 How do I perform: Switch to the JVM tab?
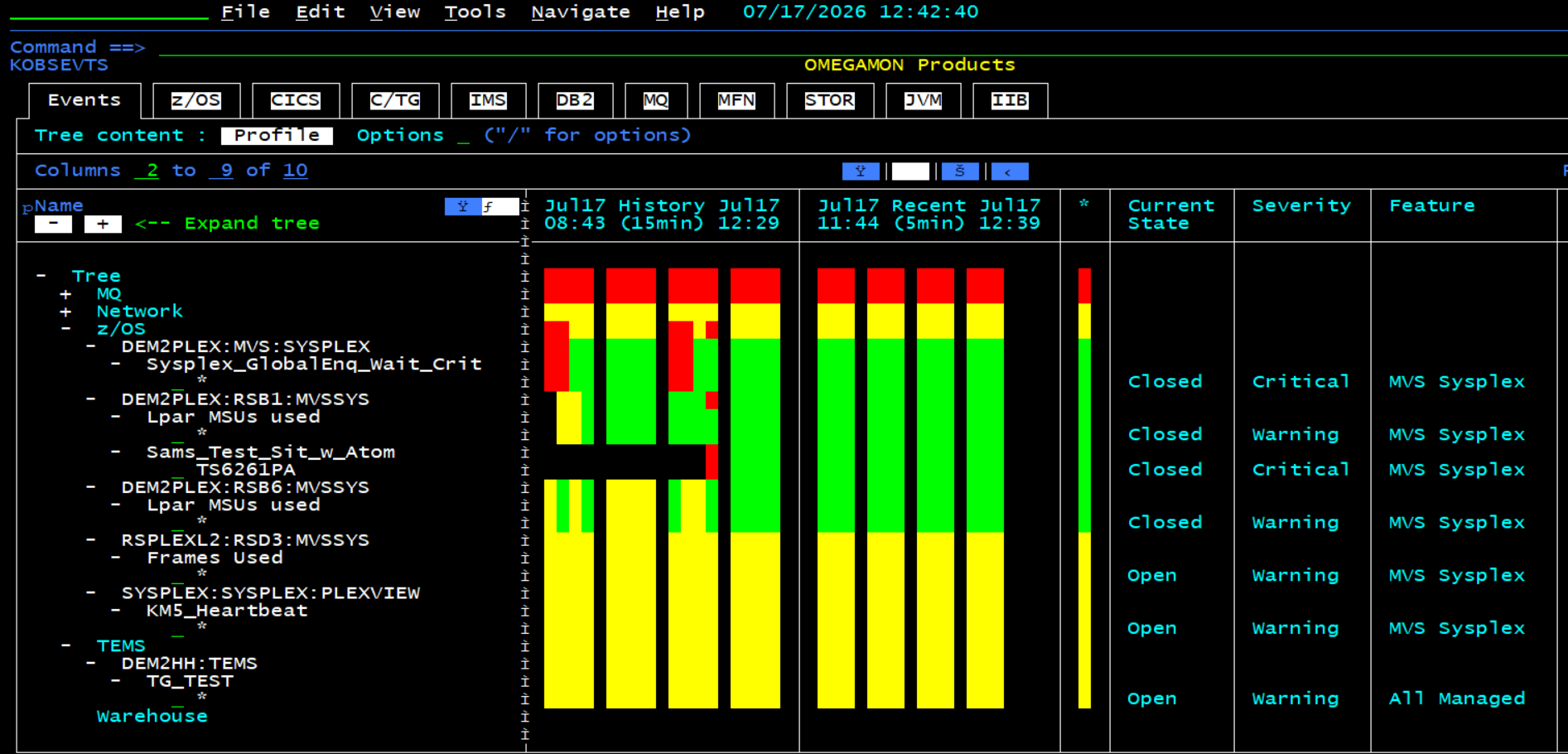(x=923, y=100)
